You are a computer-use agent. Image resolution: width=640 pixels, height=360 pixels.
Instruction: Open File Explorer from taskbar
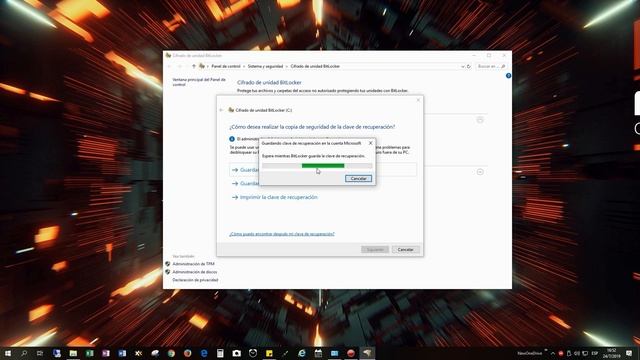pyautogui.click(x=73, y=353)
